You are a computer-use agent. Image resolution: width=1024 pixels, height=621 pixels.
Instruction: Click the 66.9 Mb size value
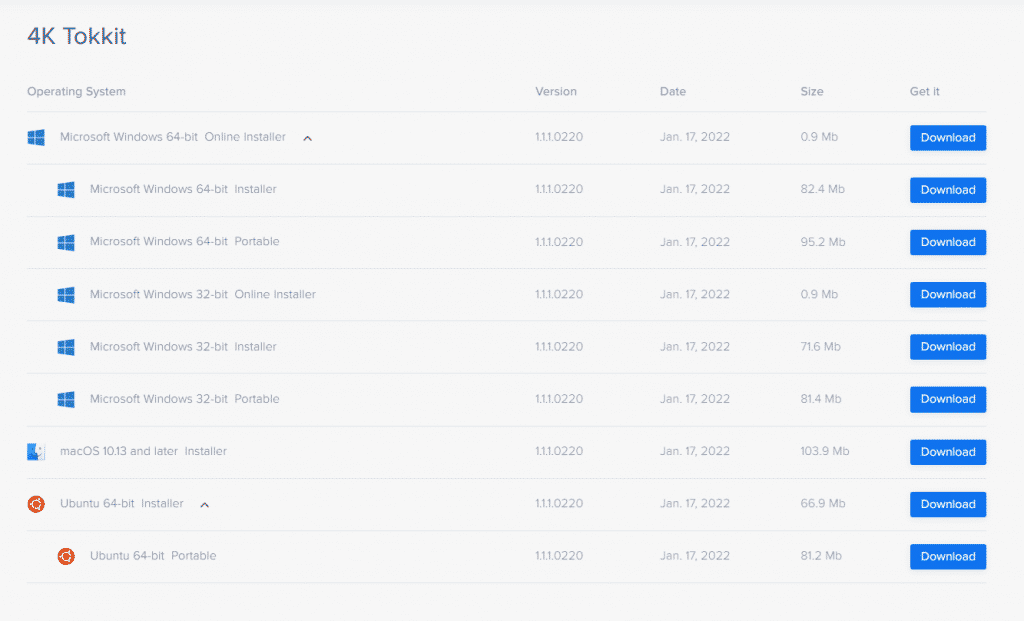823,503
